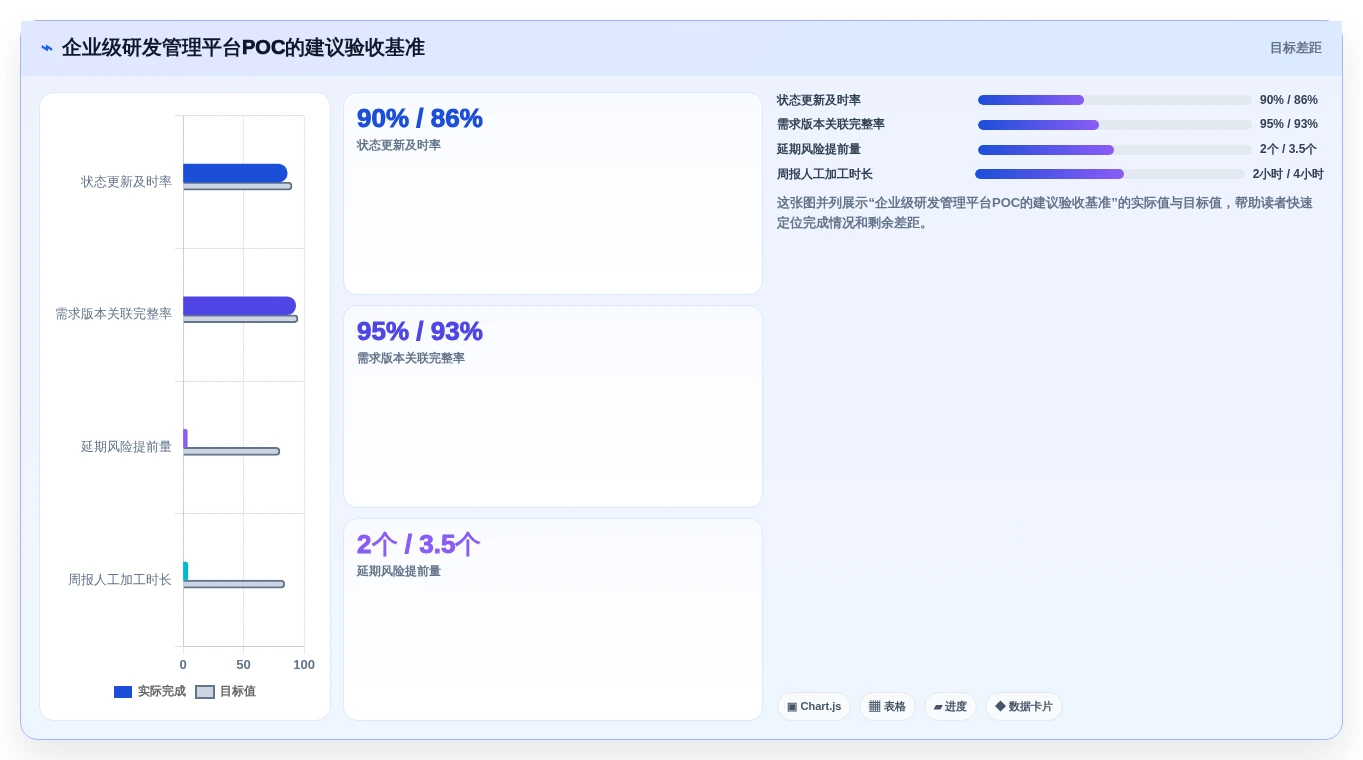Image resolution: width=1363 pixels, height=760 pixels.
Task: Click the 状态更新及时率 caption in first card
Action: click(x=399, y=146)
